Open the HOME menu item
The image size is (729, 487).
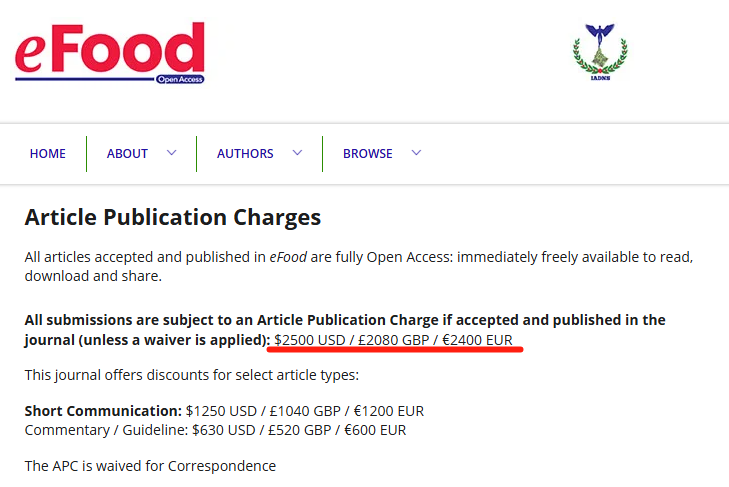pos(47,153)
